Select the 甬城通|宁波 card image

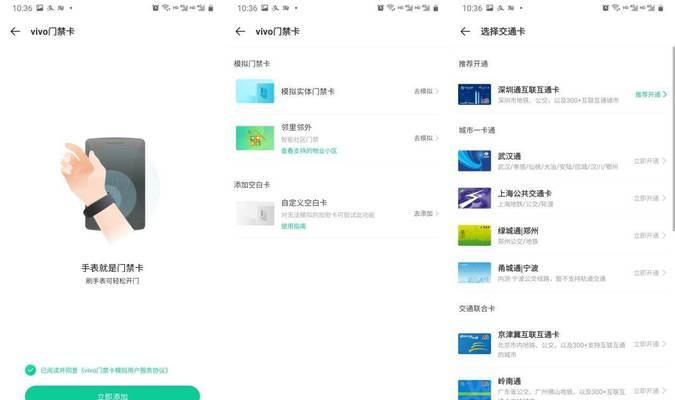coord(474,273)
